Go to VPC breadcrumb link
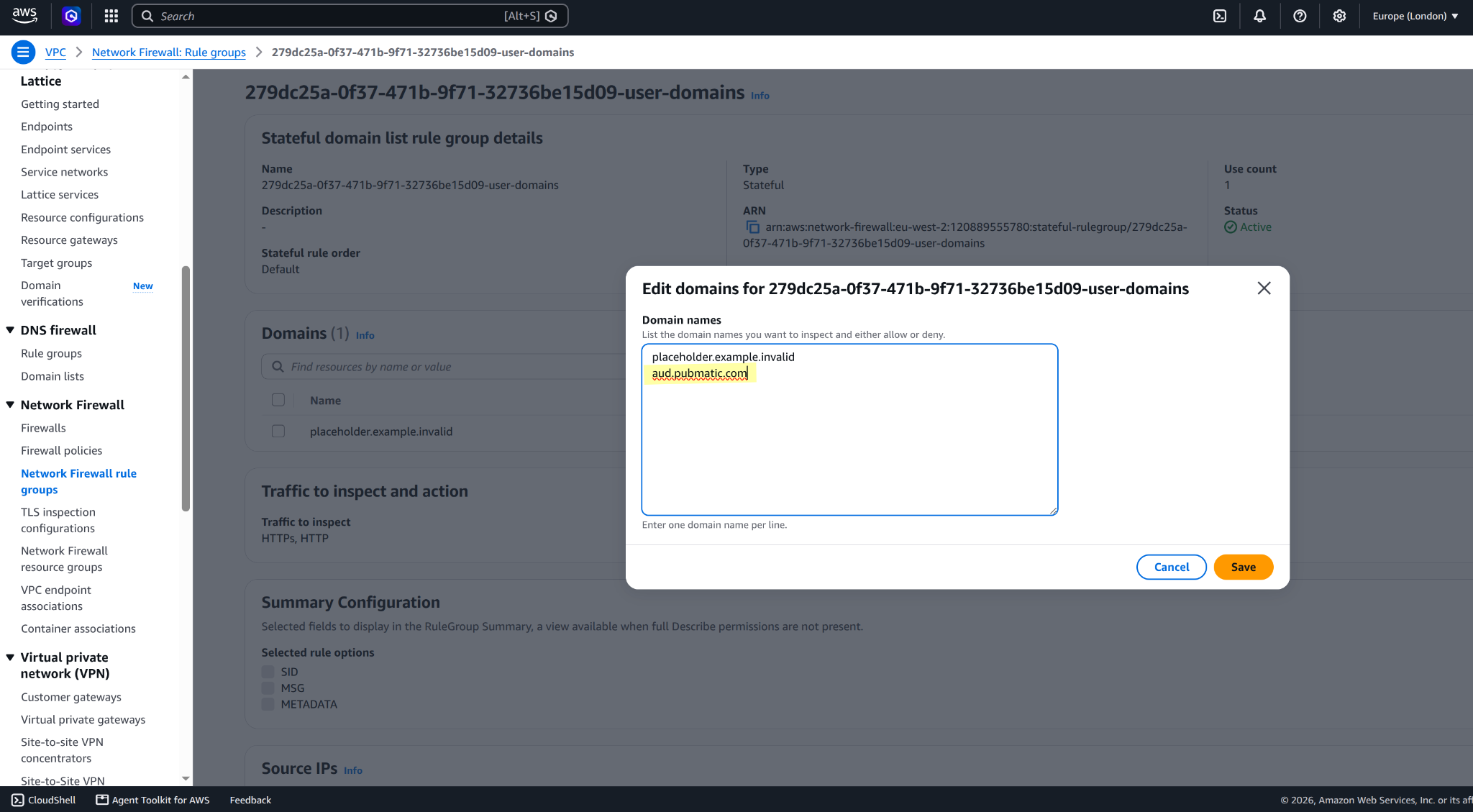Image resolution: width=1473 pixels, height=812 pixels. (55, 52)
